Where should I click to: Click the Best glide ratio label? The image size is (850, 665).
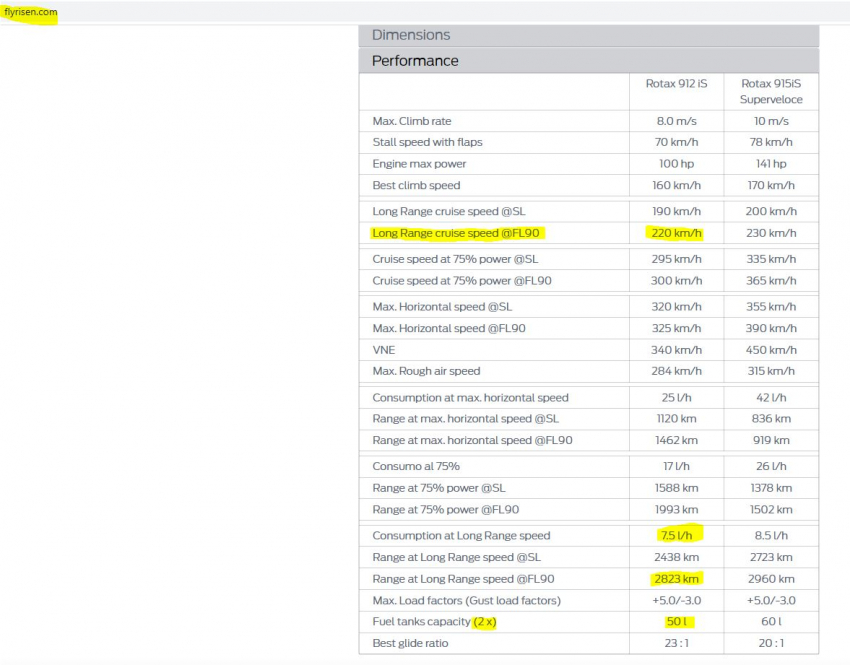click(410, 644)
